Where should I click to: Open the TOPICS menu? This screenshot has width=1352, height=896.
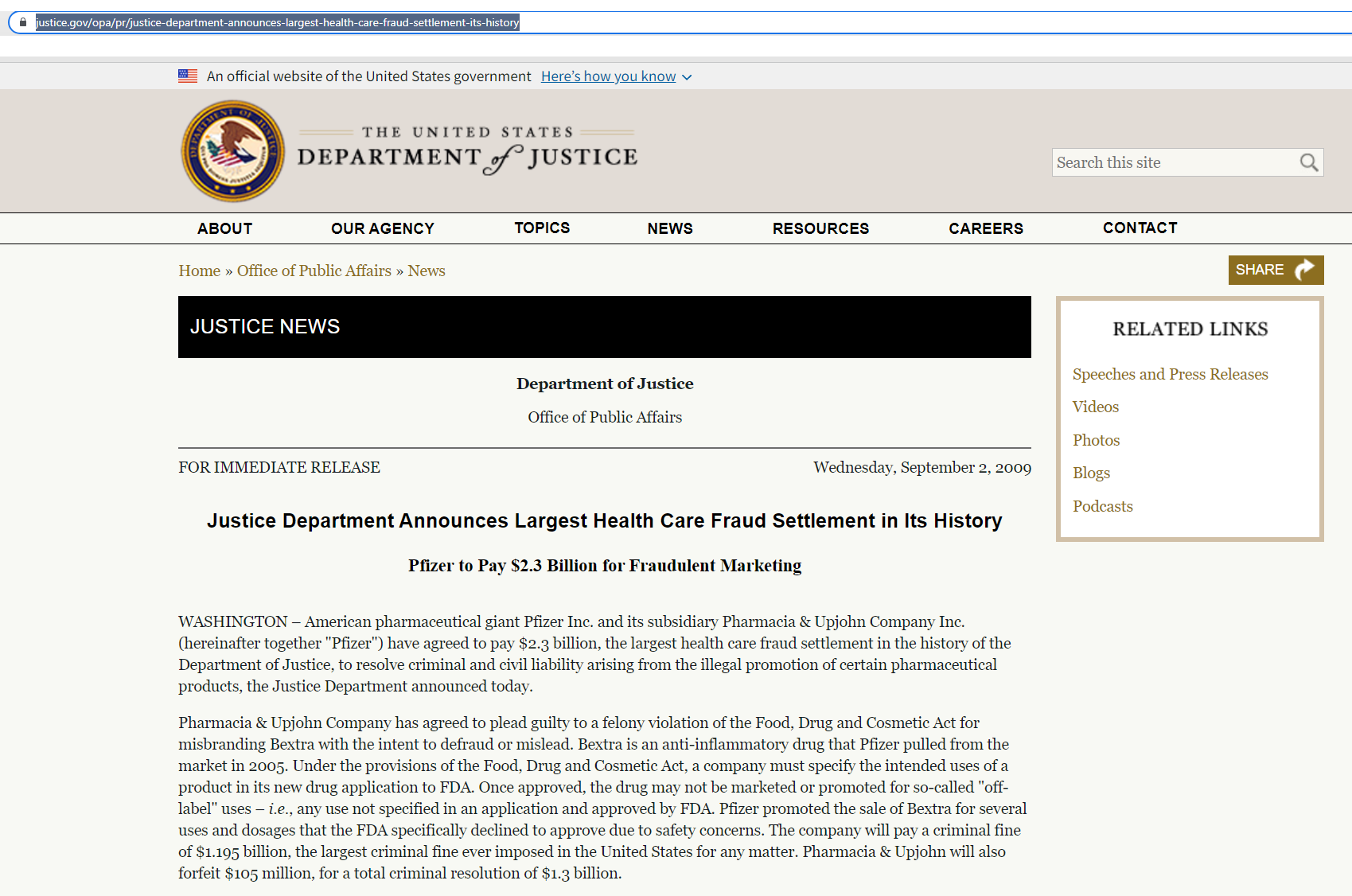(x=542, y=228)
